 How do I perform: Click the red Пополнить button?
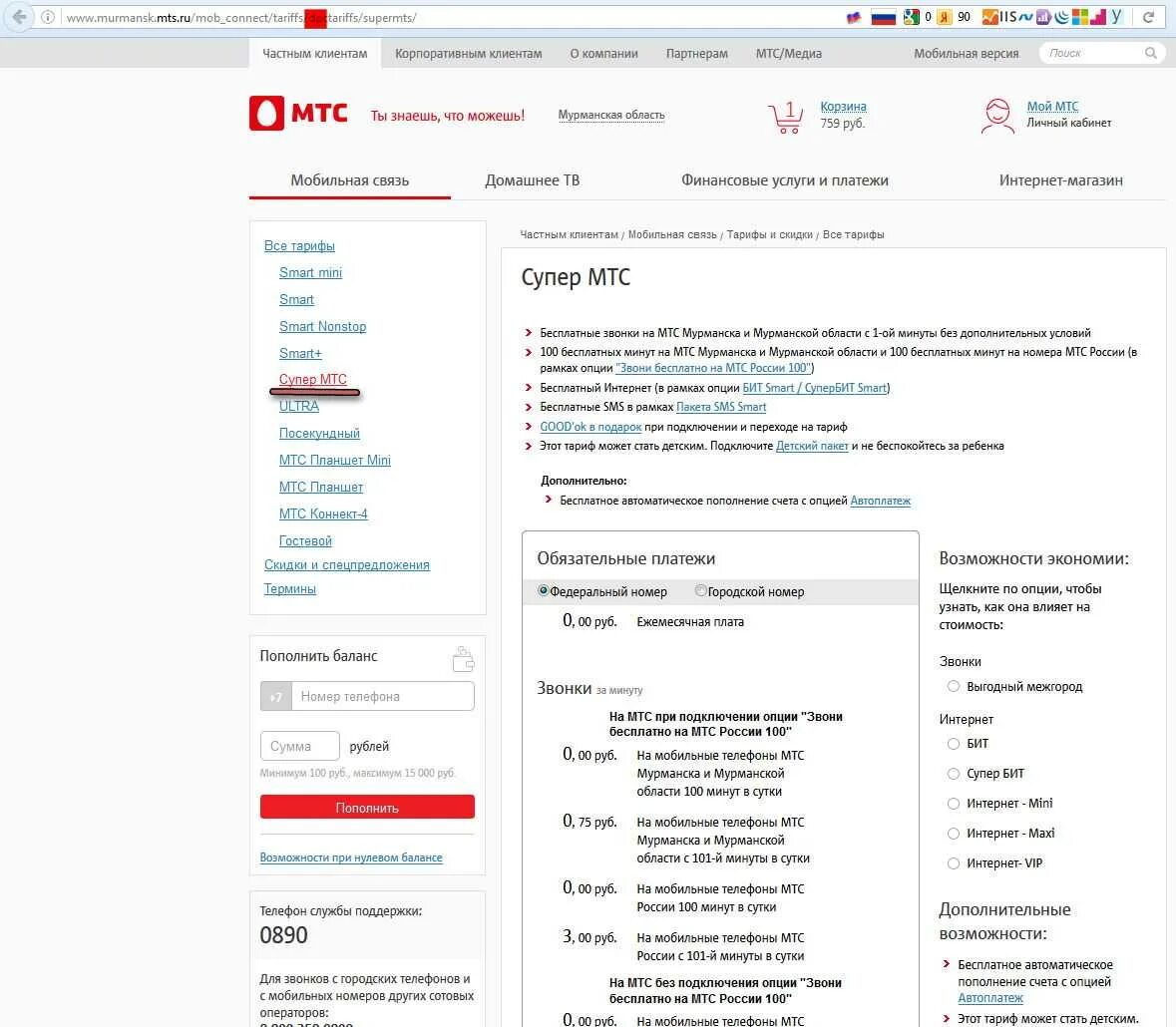(x=367, y=808)
